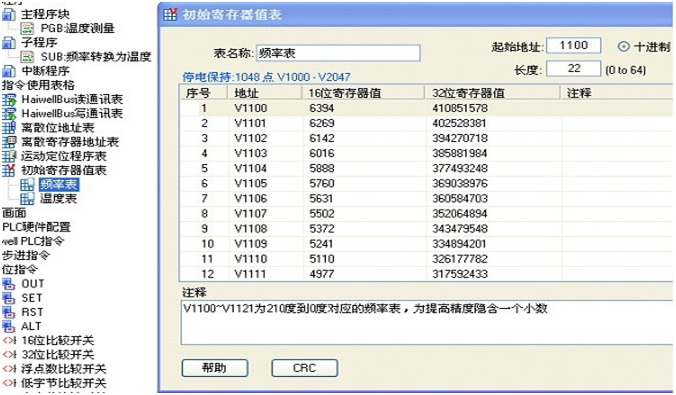Open the 离散位地址表 table icon

9,128
